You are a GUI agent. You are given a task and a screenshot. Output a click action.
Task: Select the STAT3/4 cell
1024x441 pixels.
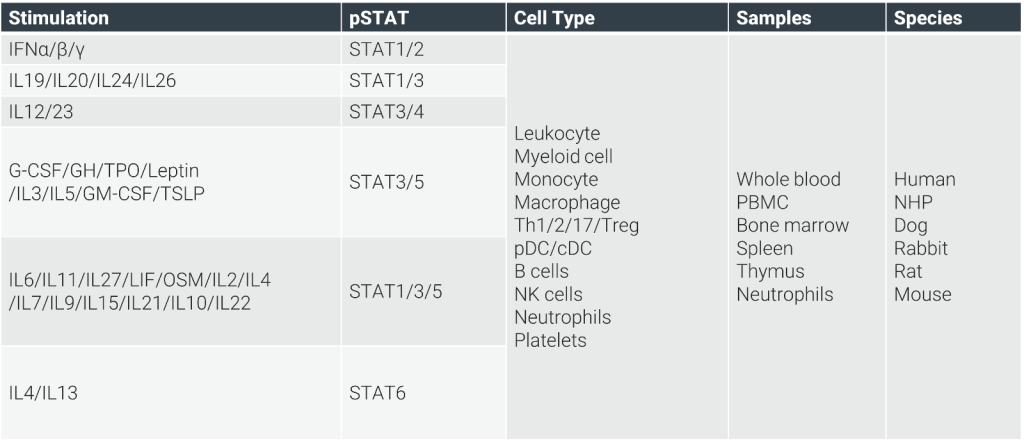point(387,112)
